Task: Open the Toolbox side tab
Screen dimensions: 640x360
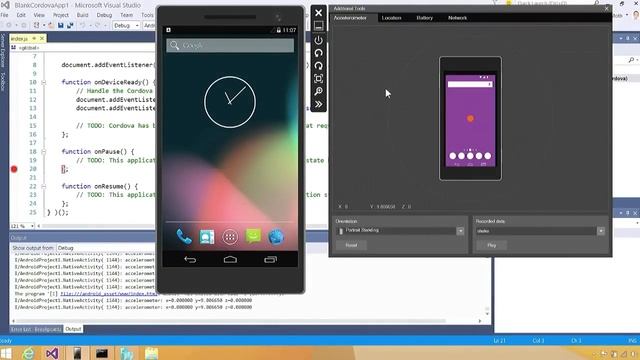Action: [3, 81]
